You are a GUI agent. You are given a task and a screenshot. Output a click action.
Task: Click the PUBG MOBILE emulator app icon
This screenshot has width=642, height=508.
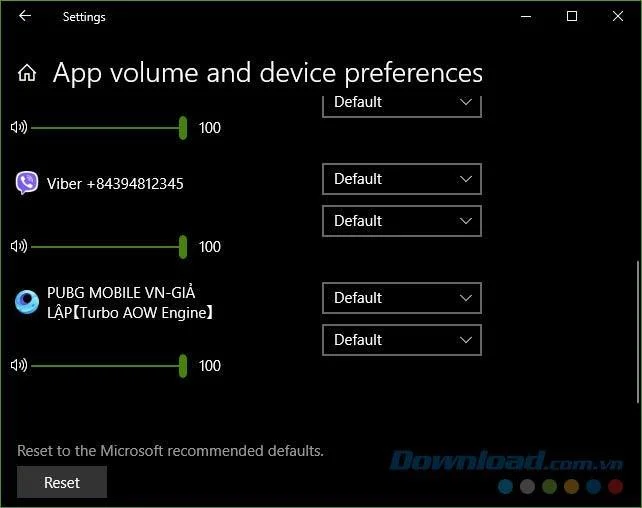click(x=27, y=302)
